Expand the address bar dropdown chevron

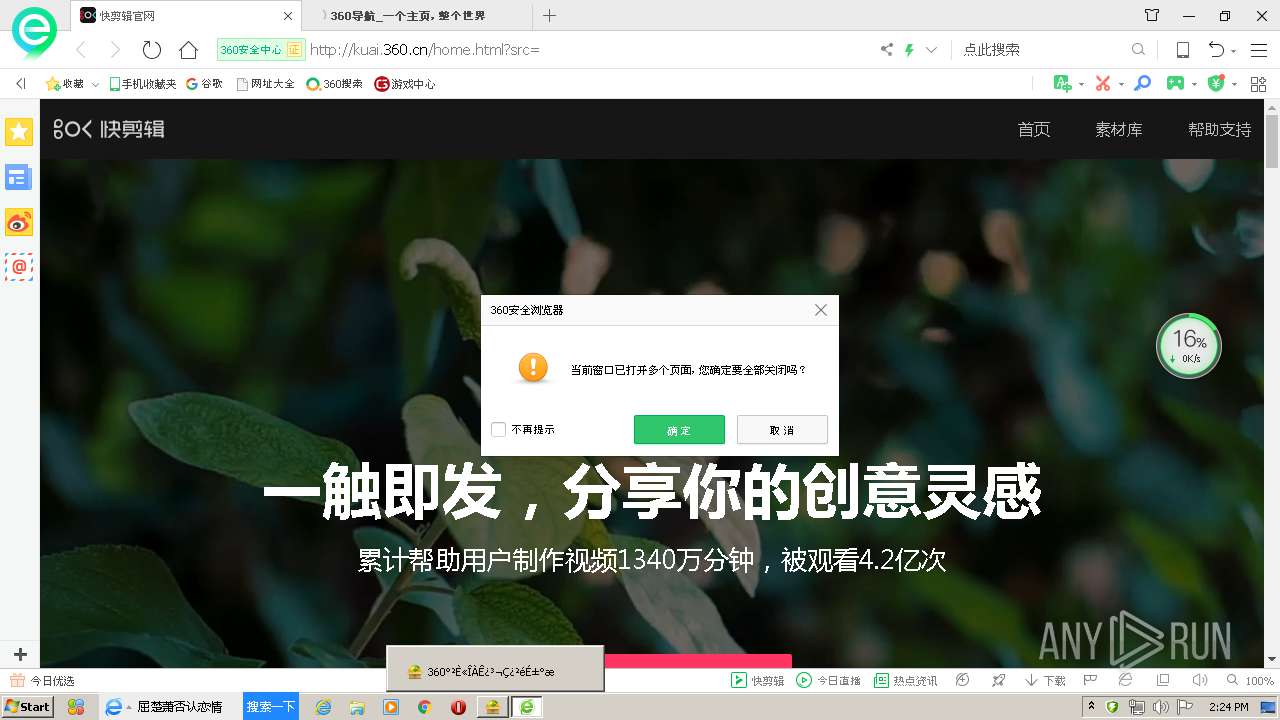[x=931, y=49]
